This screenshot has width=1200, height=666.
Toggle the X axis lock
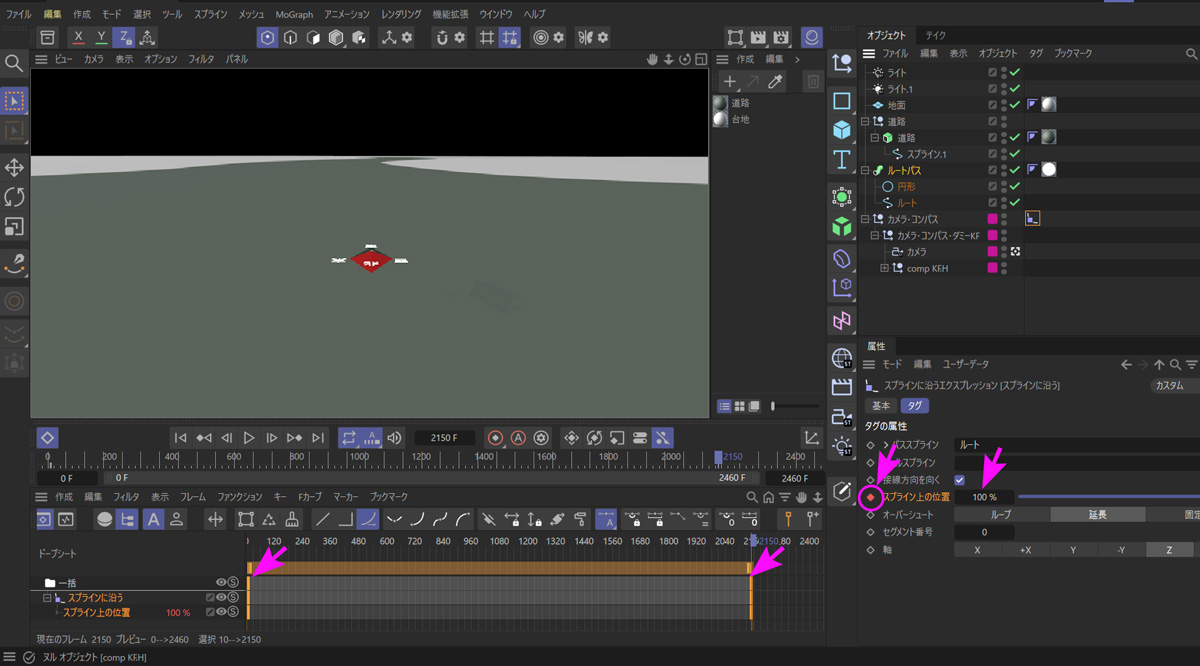point(79,37)
